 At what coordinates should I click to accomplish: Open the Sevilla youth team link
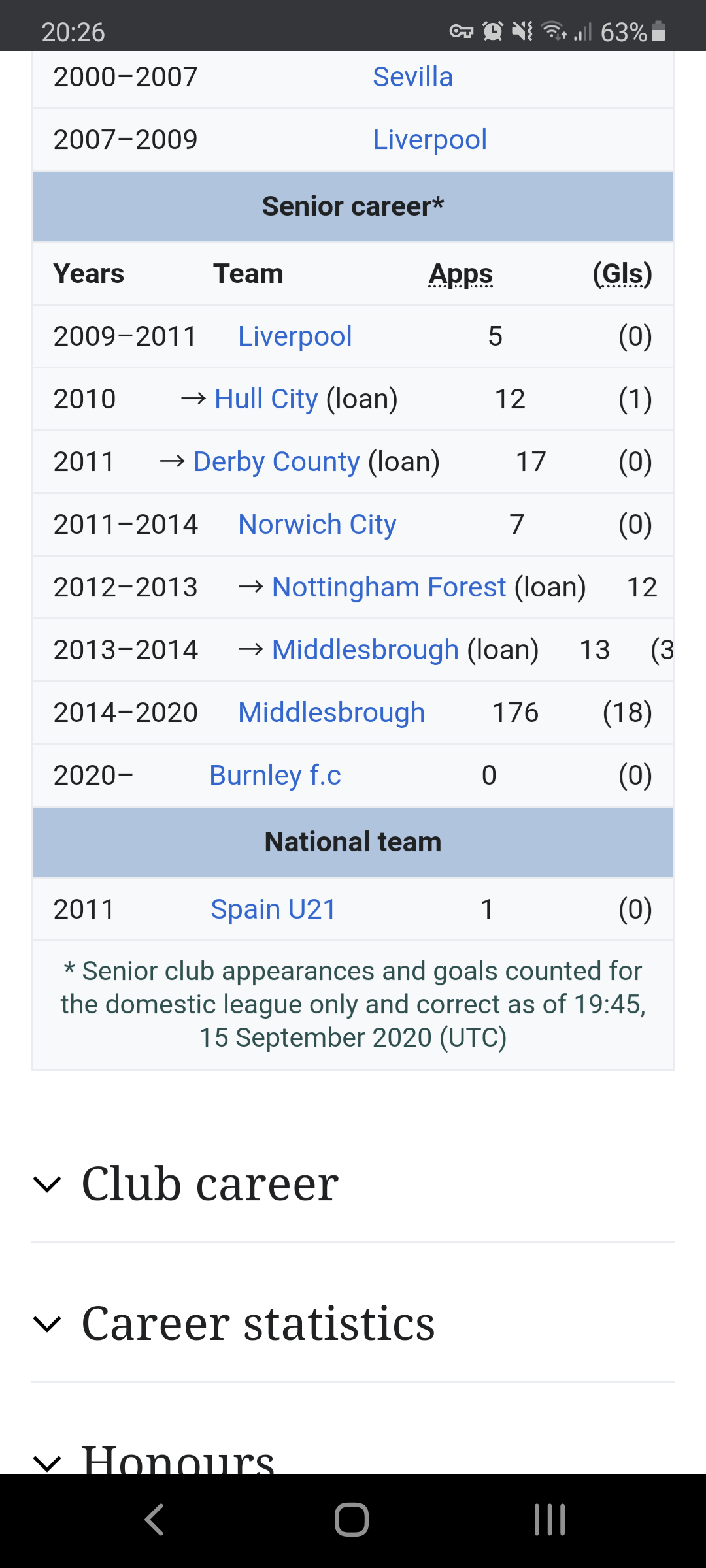412,76
